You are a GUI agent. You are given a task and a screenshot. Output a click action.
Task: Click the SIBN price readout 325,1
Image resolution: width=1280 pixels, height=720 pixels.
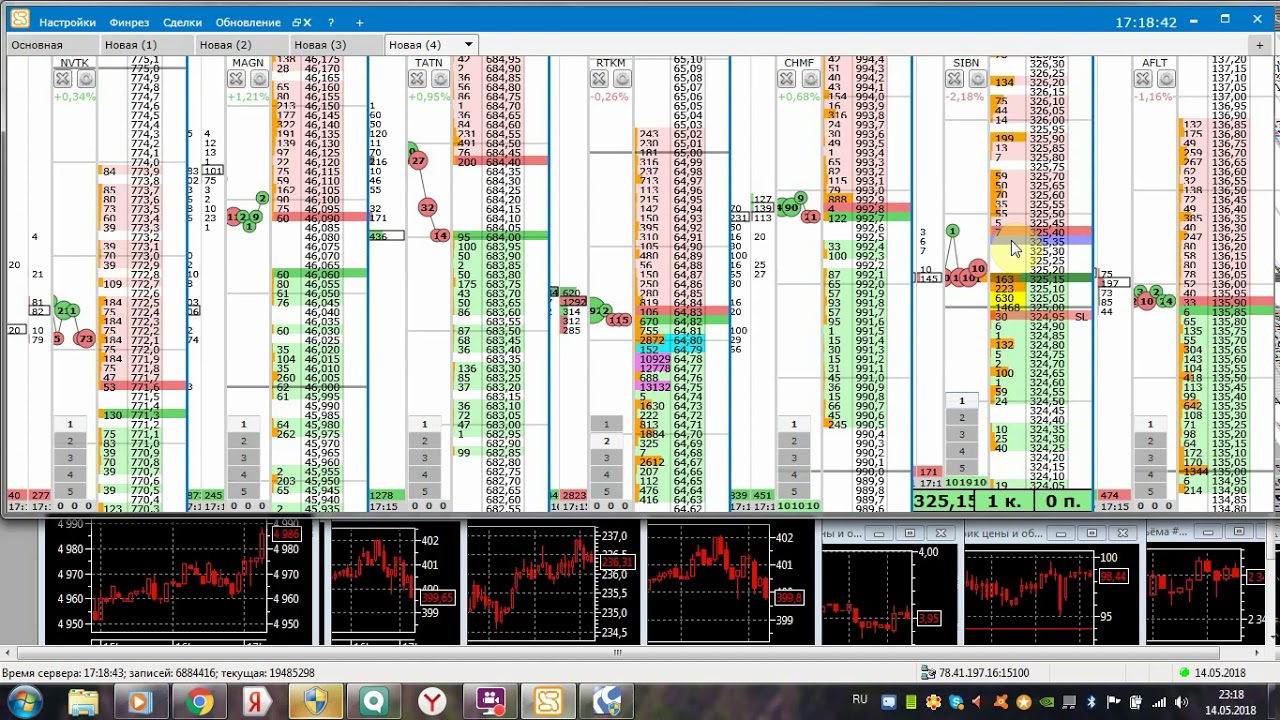[x=943, y=501]
